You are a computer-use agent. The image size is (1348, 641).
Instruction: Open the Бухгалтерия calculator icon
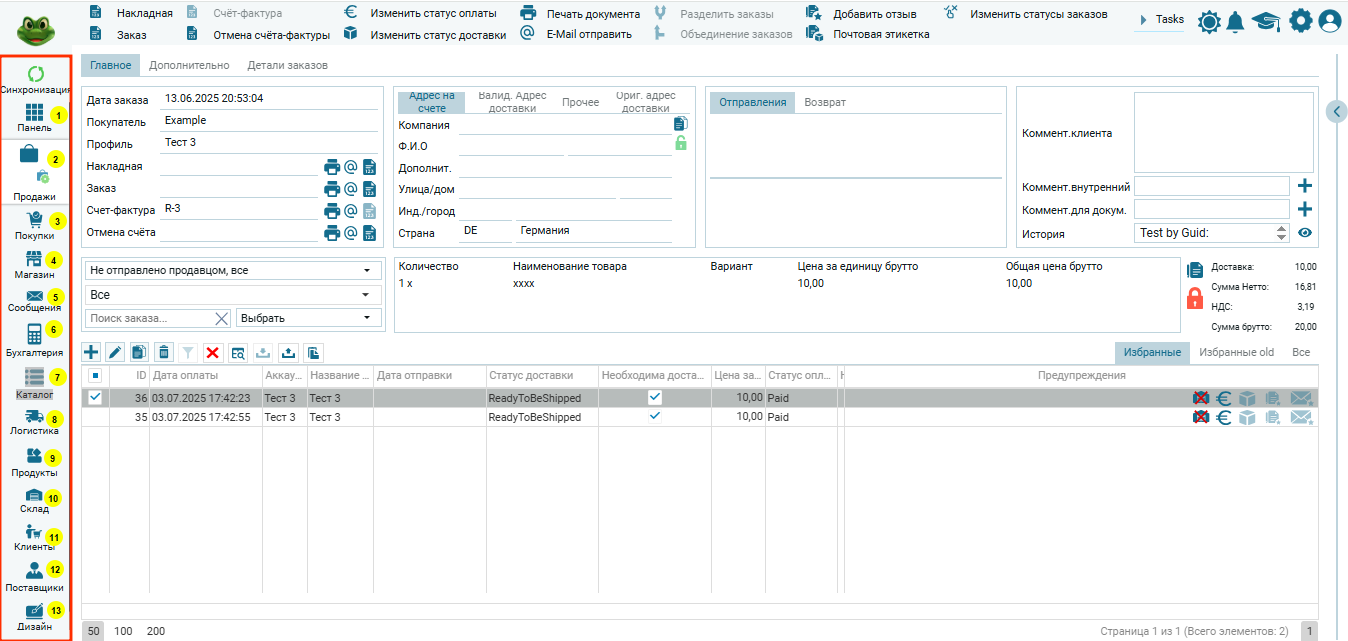pyautogui.click(x=34, y=335)
